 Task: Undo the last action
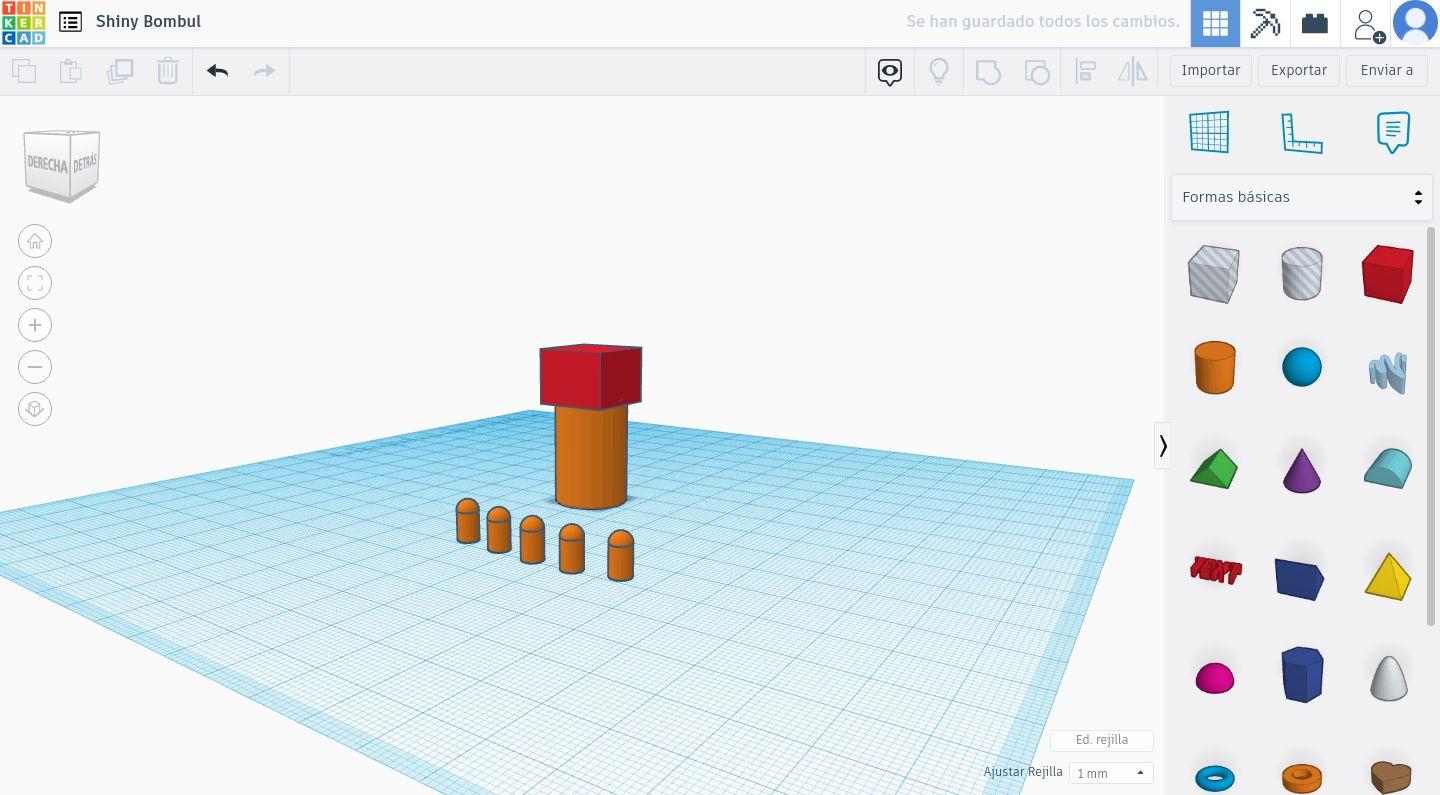click(x=217, y=71)
